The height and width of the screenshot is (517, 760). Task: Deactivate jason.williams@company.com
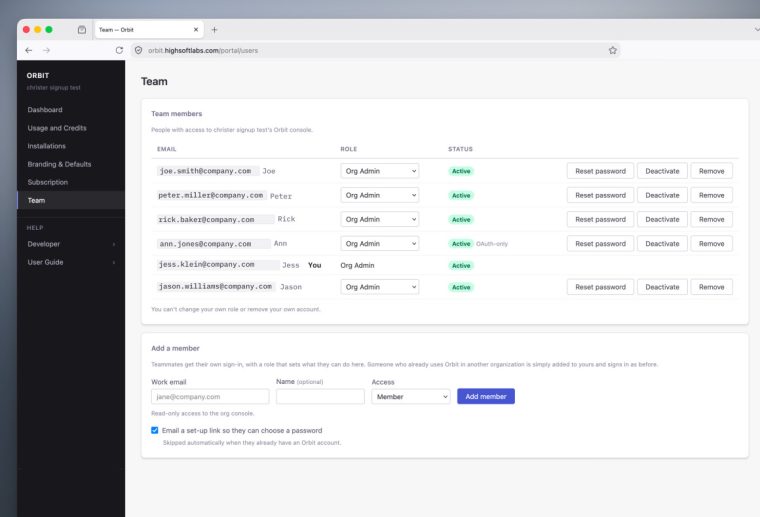click(662, 287)
